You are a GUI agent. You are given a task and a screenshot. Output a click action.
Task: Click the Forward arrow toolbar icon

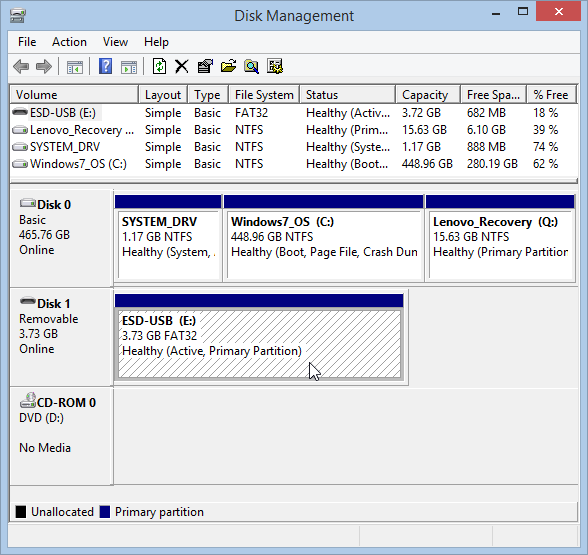click(x=44, y=67)
